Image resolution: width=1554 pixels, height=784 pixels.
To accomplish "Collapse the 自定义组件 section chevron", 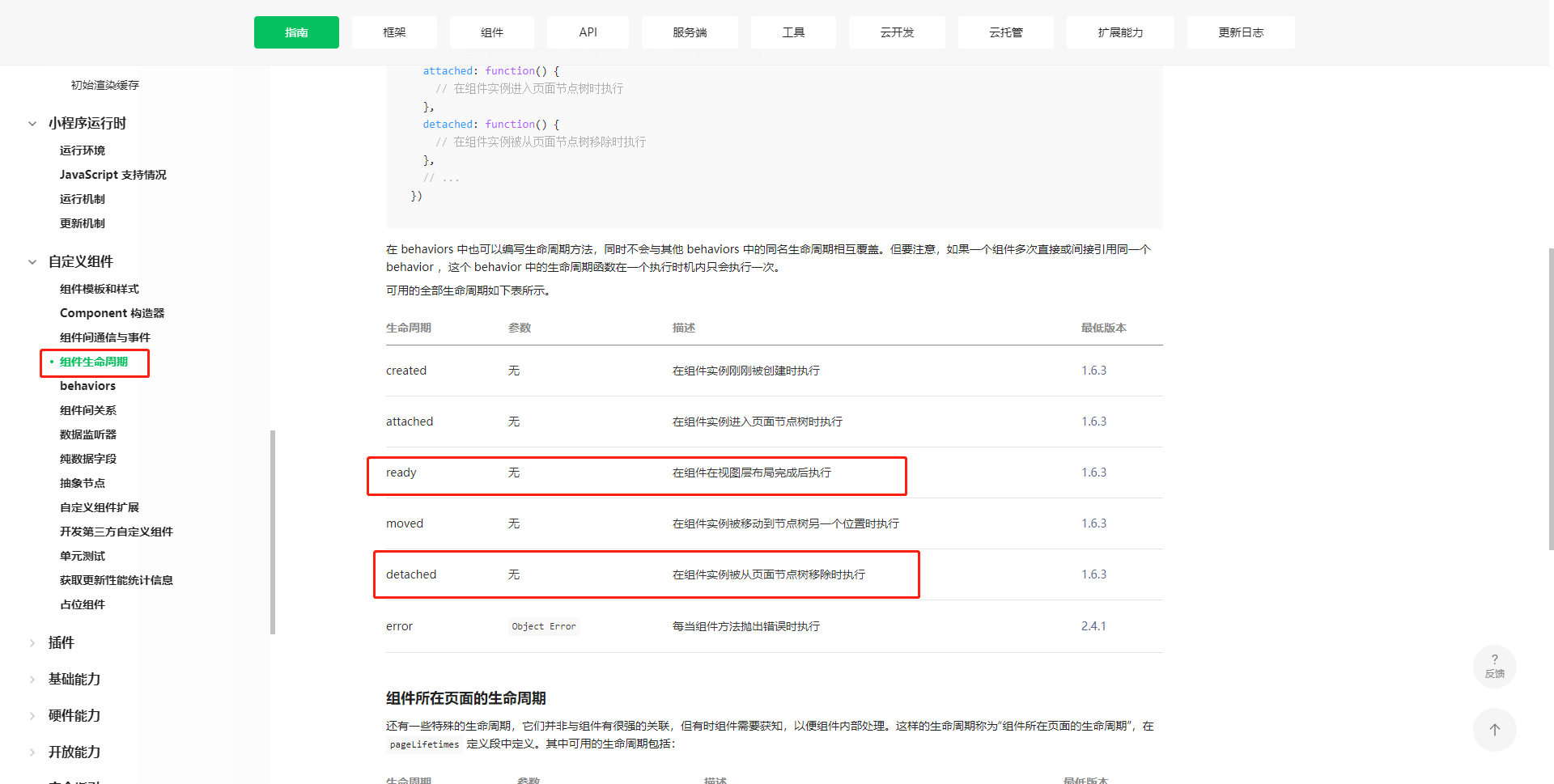I will point(32,262).
